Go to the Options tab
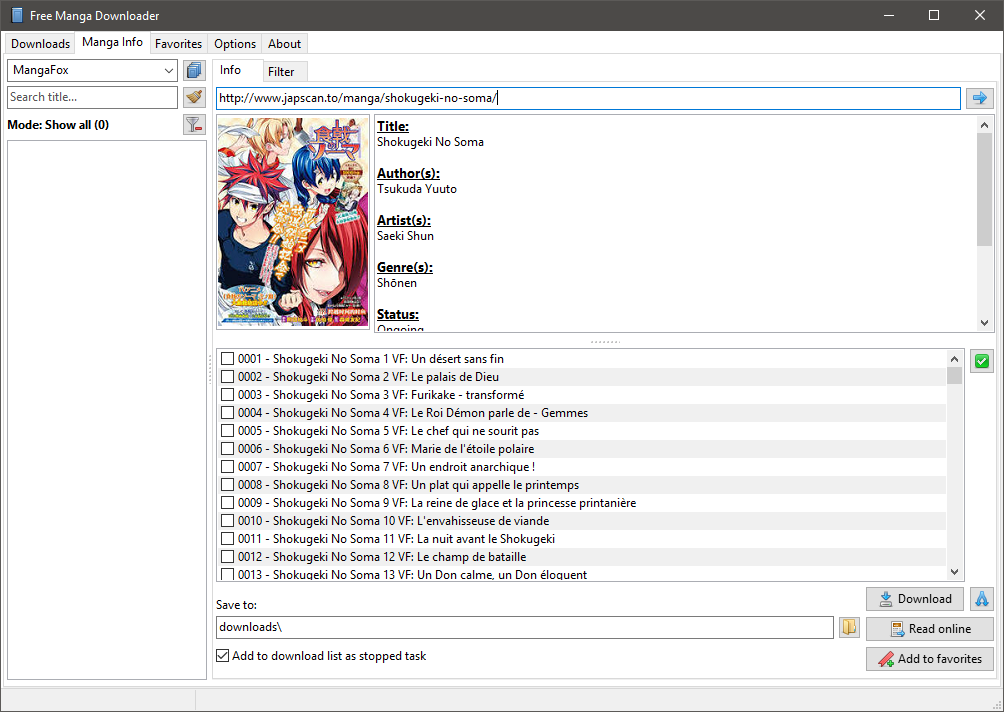The width and height of the screenshot is (1004, 712). [235, 44]
